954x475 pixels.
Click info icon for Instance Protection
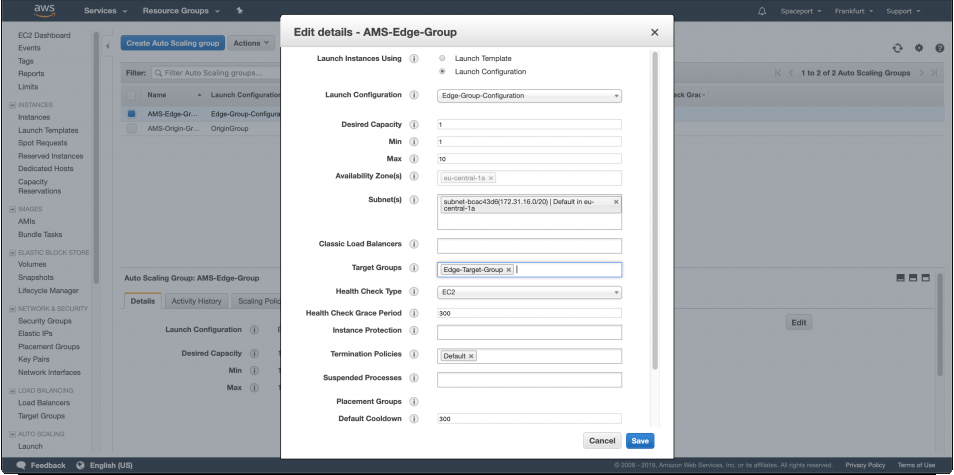[x=414, y=331]
